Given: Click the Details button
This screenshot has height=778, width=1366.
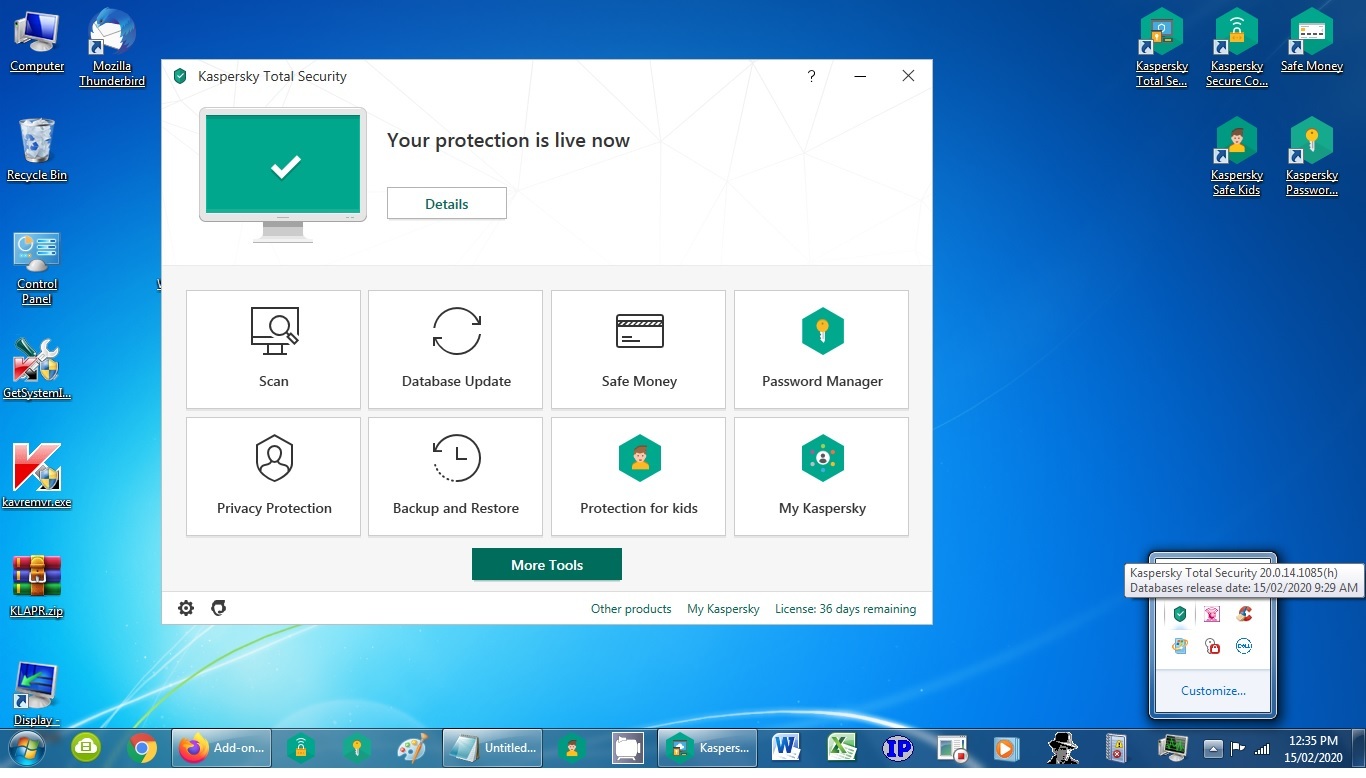Looking at the screenshot, I should point(447,203).
